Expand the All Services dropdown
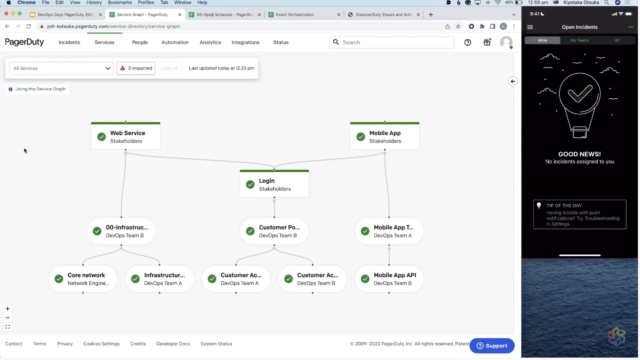 61,68
